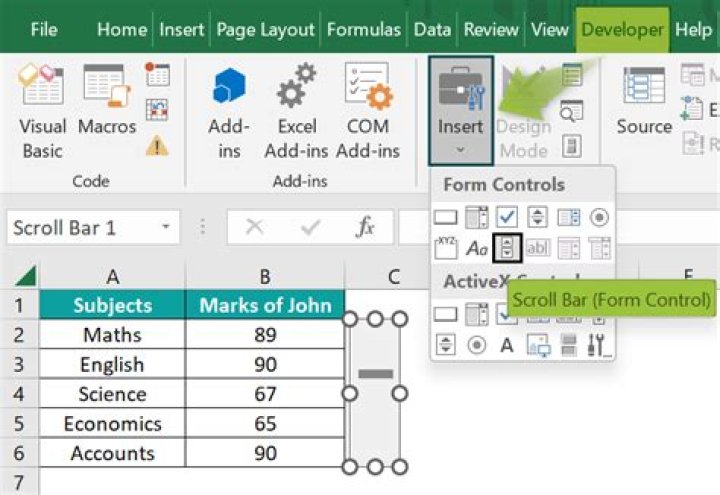Select the Scroll Bar form control

click(508, 248)
